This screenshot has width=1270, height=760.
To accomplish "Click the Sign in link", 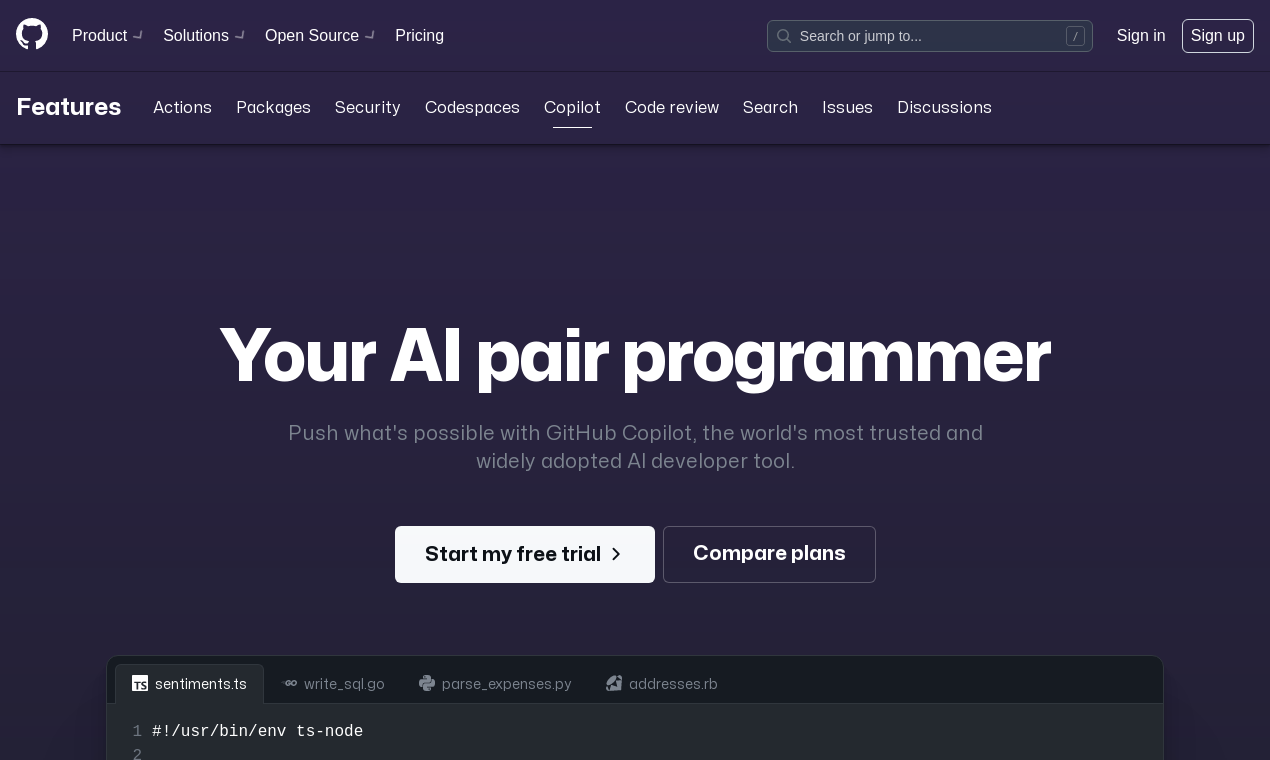I will [1141, 36].
